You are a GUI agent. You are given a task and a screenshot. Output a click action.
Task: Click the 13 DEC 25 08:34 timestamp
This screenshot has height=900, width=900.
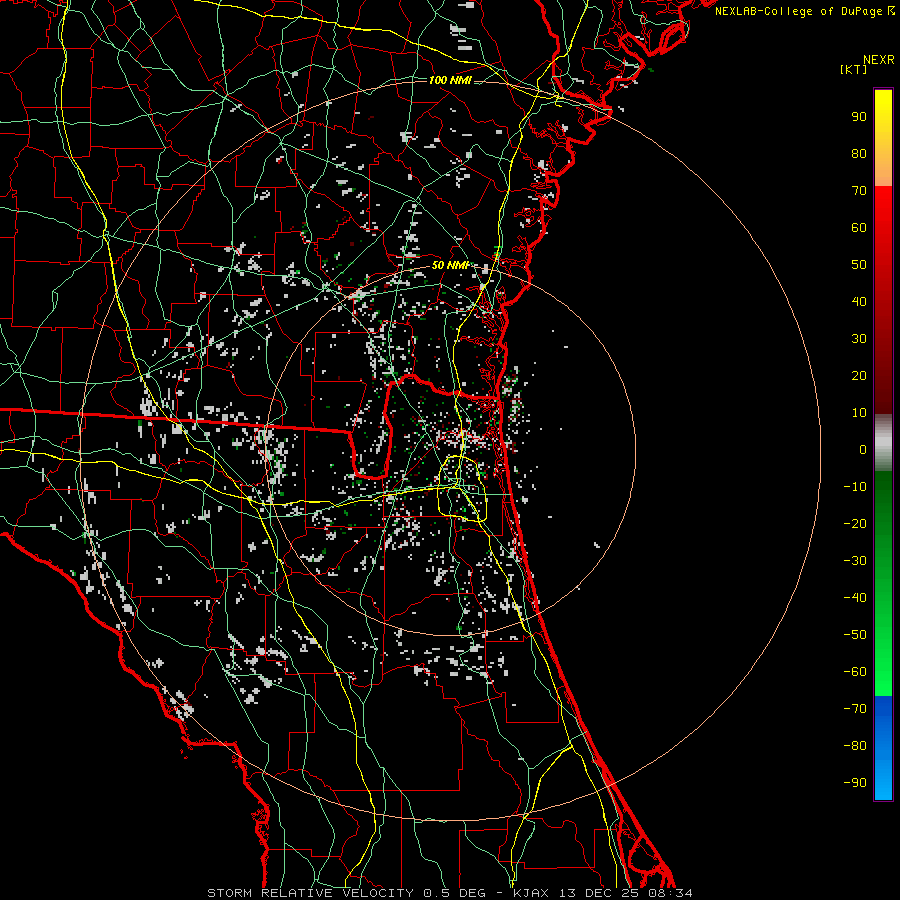pos(626,892)
